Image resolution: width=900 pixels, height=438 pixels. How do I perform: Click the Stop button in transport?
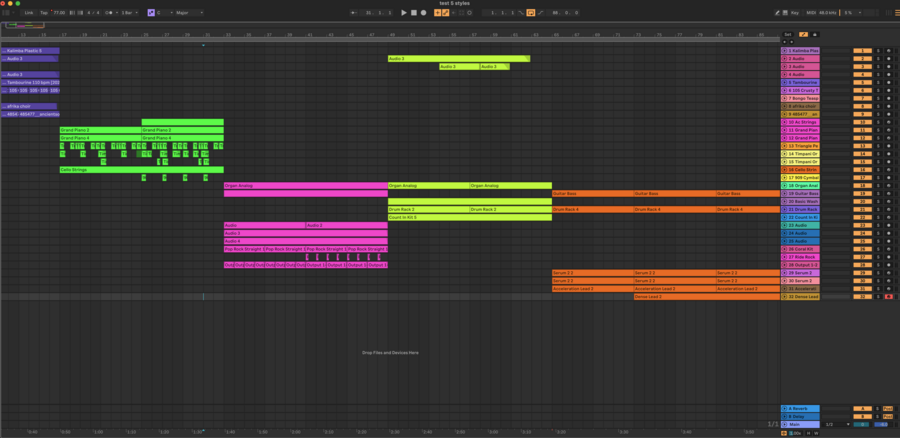(x=414, y=13)
